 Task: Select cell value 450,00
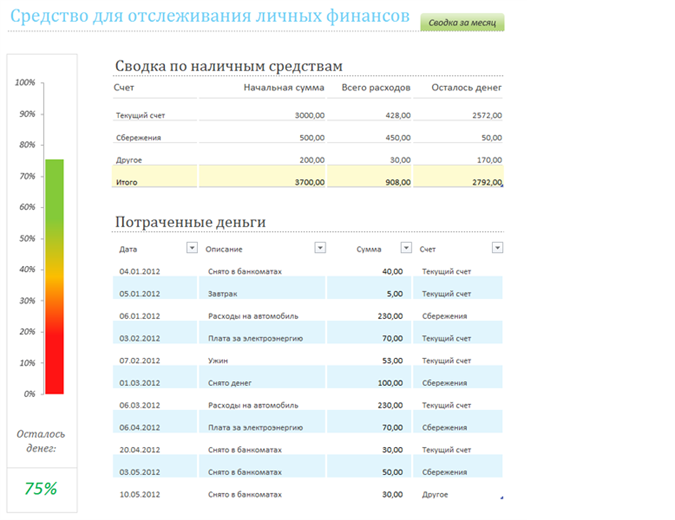(x=398, y=138)
